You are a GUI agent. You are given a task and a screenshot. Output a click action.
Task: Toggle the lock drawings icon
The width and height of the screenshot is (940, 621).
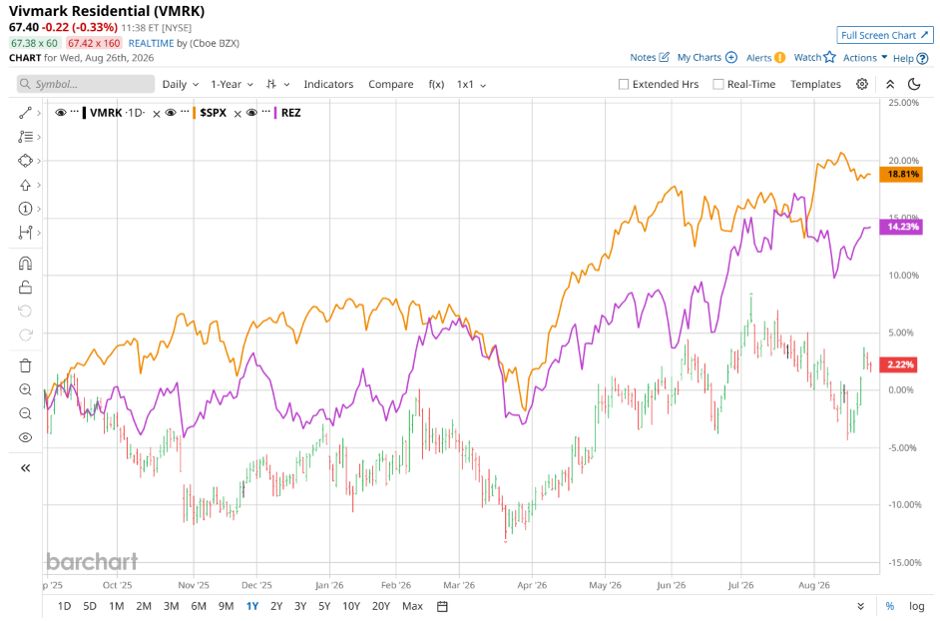pyautogui.click(x=25, y=287)
